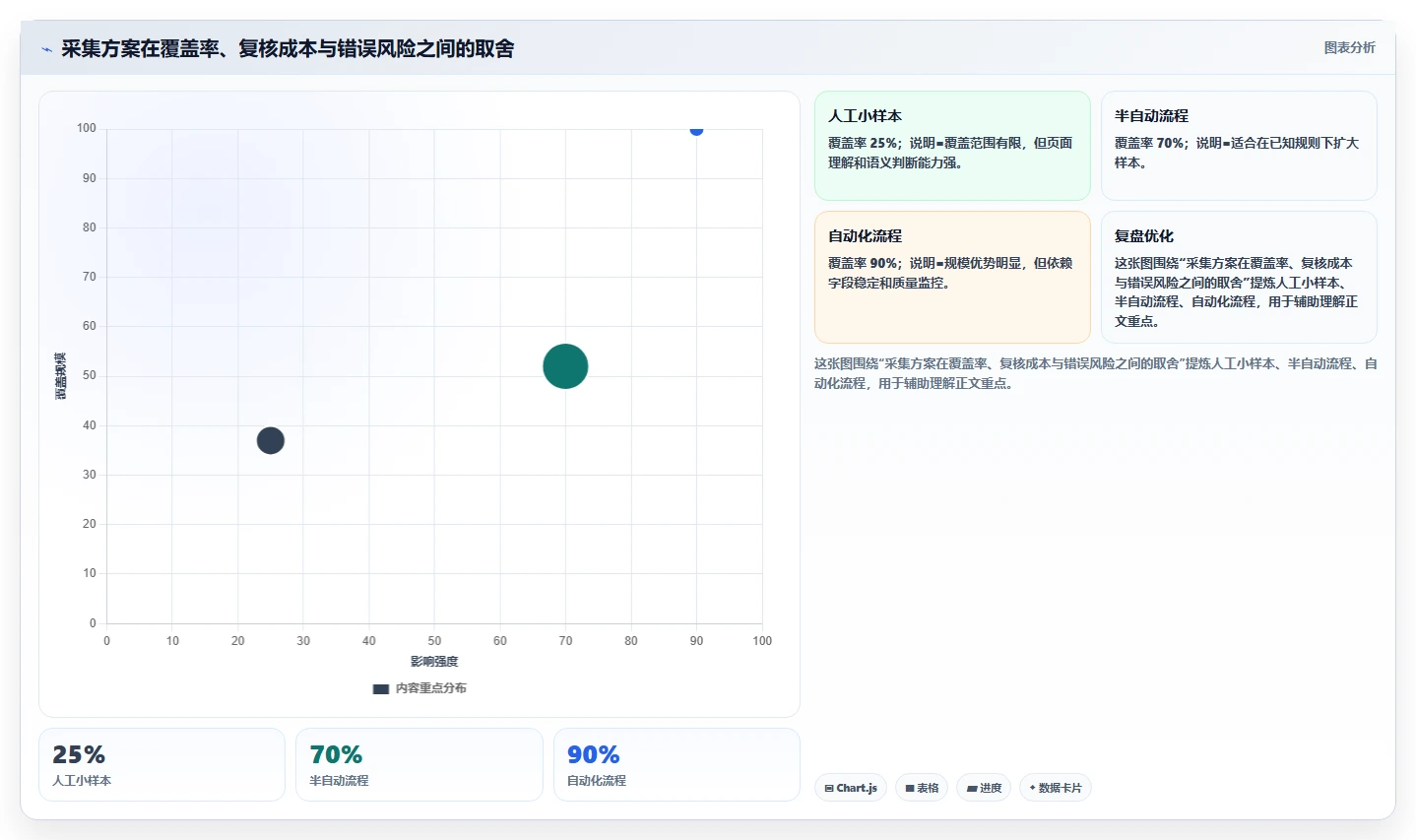The height and width of the screenshot is (840, 1416).
Task: Click the 表格 tag
Action: [x=922, y=788]
